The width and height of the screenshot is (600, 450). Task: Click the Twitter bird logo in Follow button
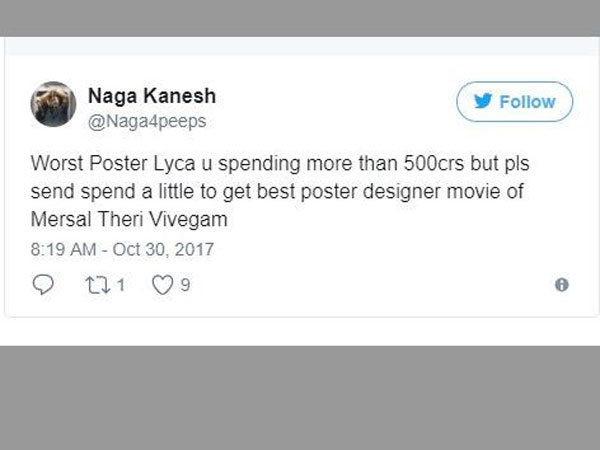coord(481,102)
